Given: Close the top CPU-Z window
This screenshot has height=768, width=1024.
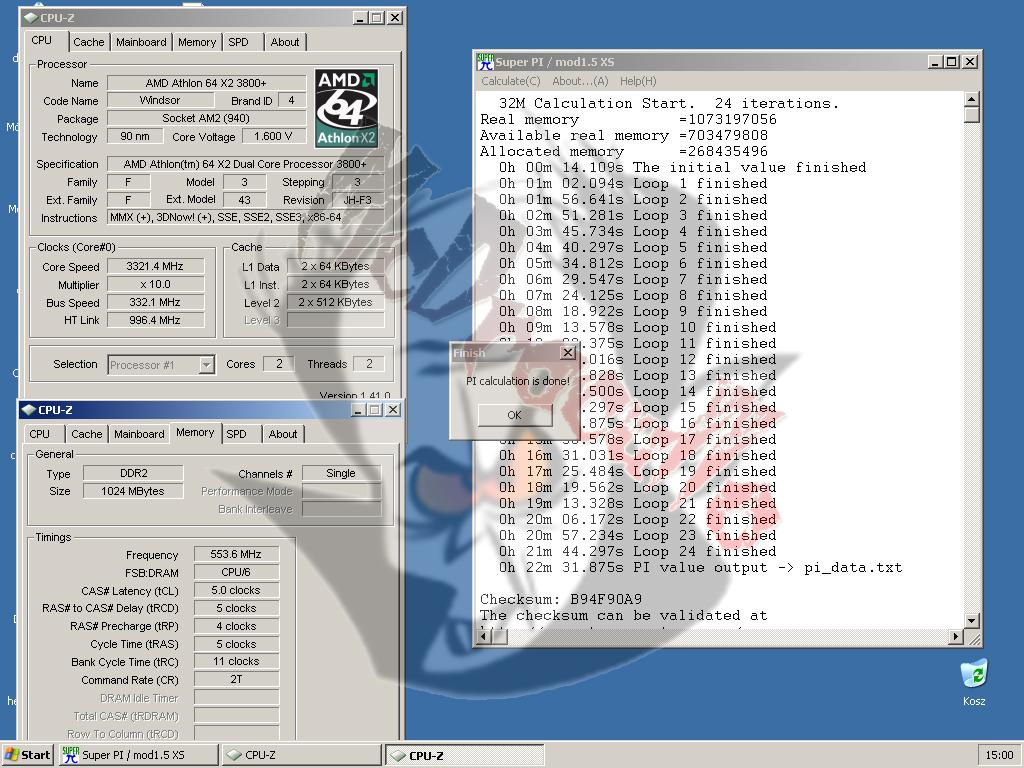Looking at the screenshot, I should point(394,18).
